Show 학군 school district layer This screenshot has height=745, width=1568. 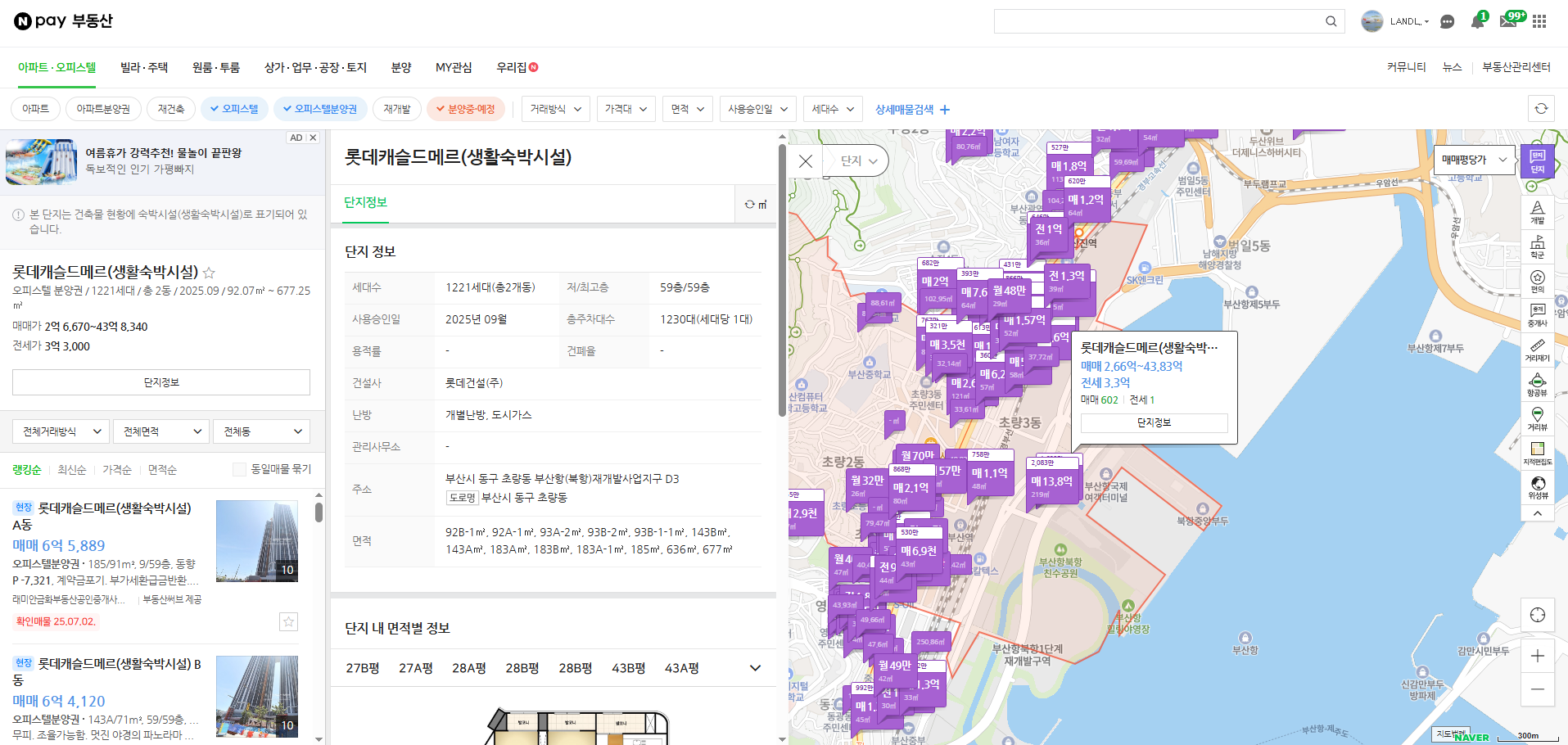[1538, 246]
